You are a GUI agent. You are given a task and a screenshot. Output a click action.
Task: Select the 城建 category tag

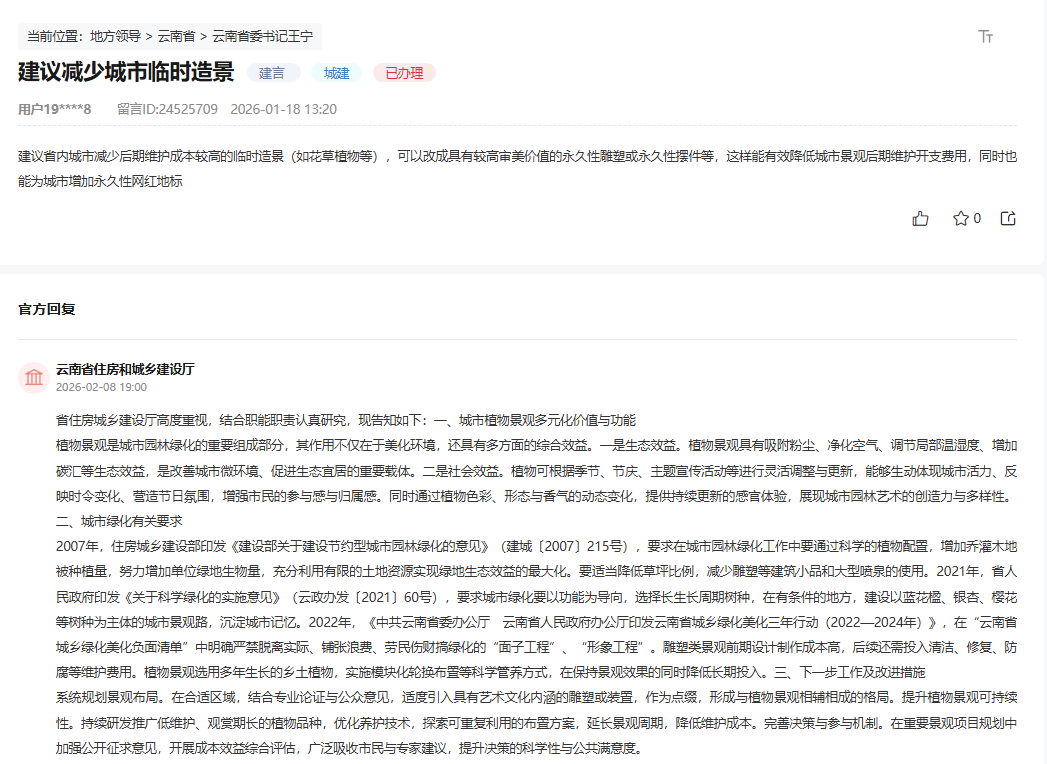pyautogui.click(x=336, y=72)
